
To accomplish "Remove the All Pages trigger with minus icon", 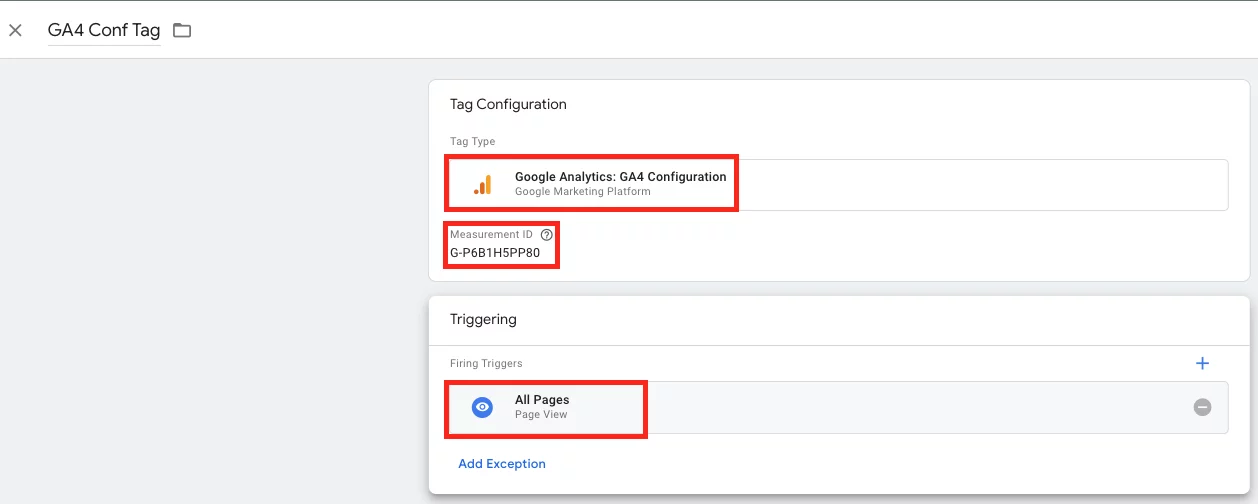I will (x=1203, y=407).
